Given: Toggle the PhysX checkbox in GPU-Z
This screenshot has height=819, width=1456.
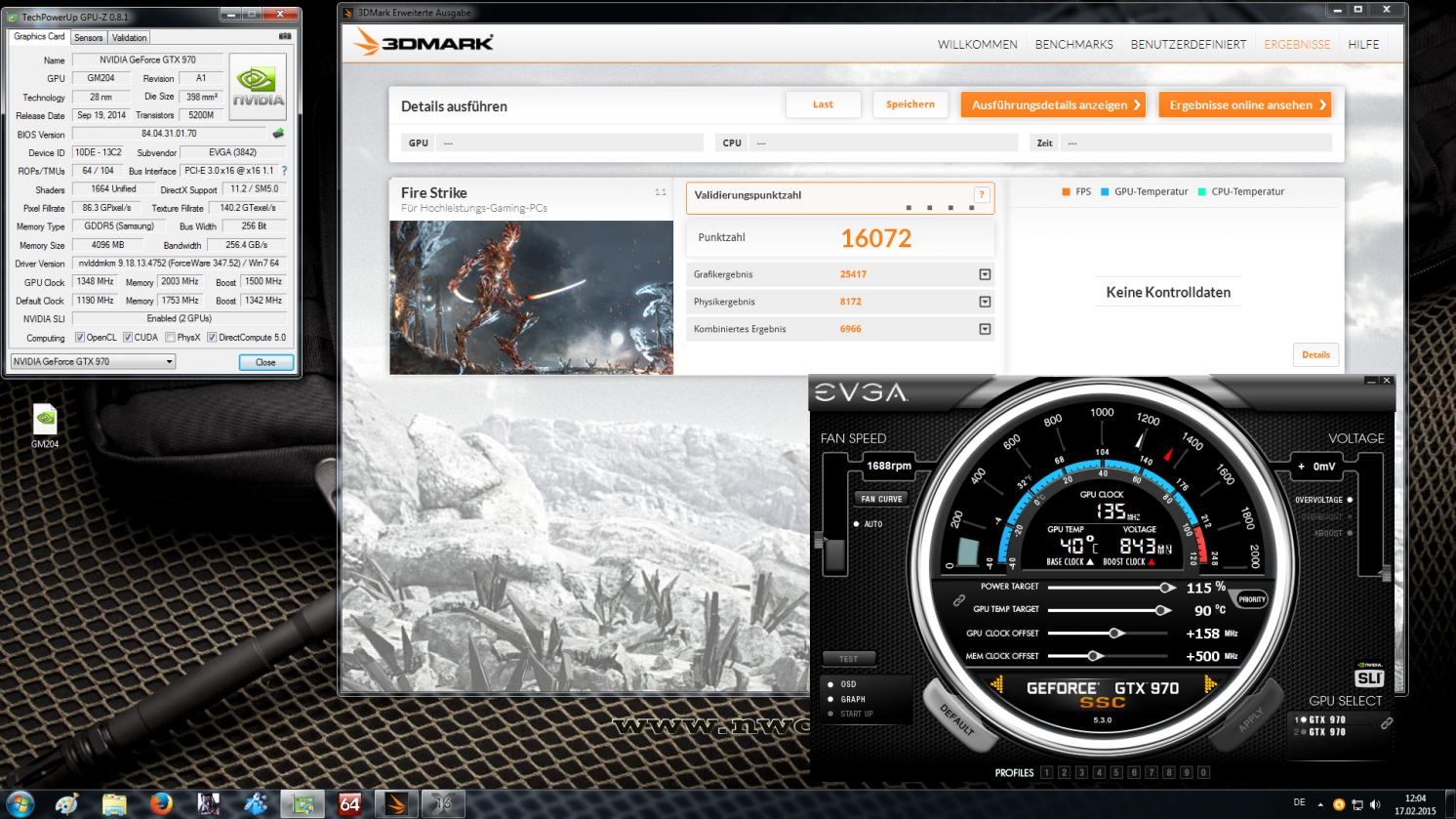Looking at the screenshot, I should point(171,338).
